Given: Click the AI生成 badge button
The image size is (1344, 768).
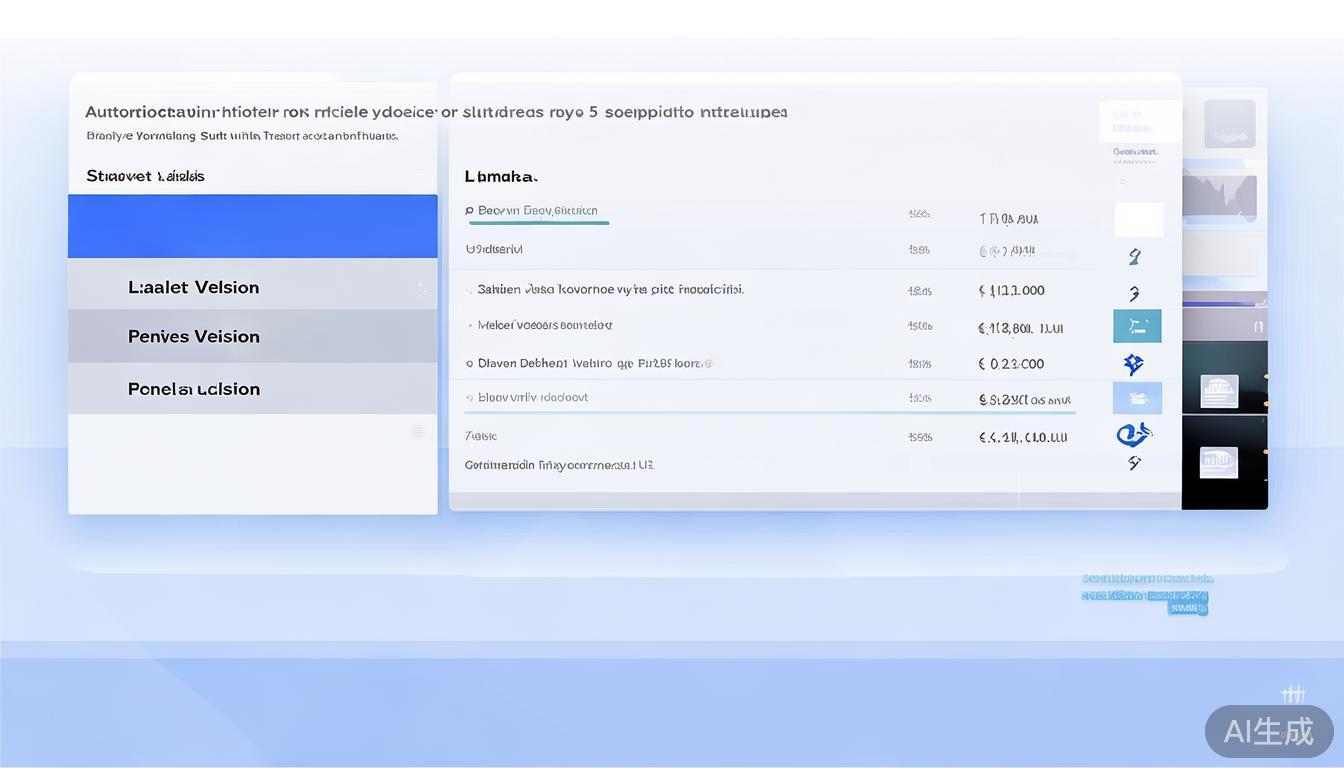Looking at the screenshot, I should (1268, 731).
